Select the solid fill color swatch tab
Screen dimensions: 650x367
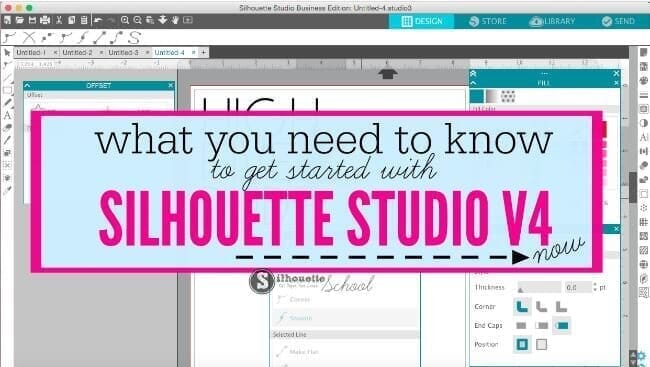point(477,96)
